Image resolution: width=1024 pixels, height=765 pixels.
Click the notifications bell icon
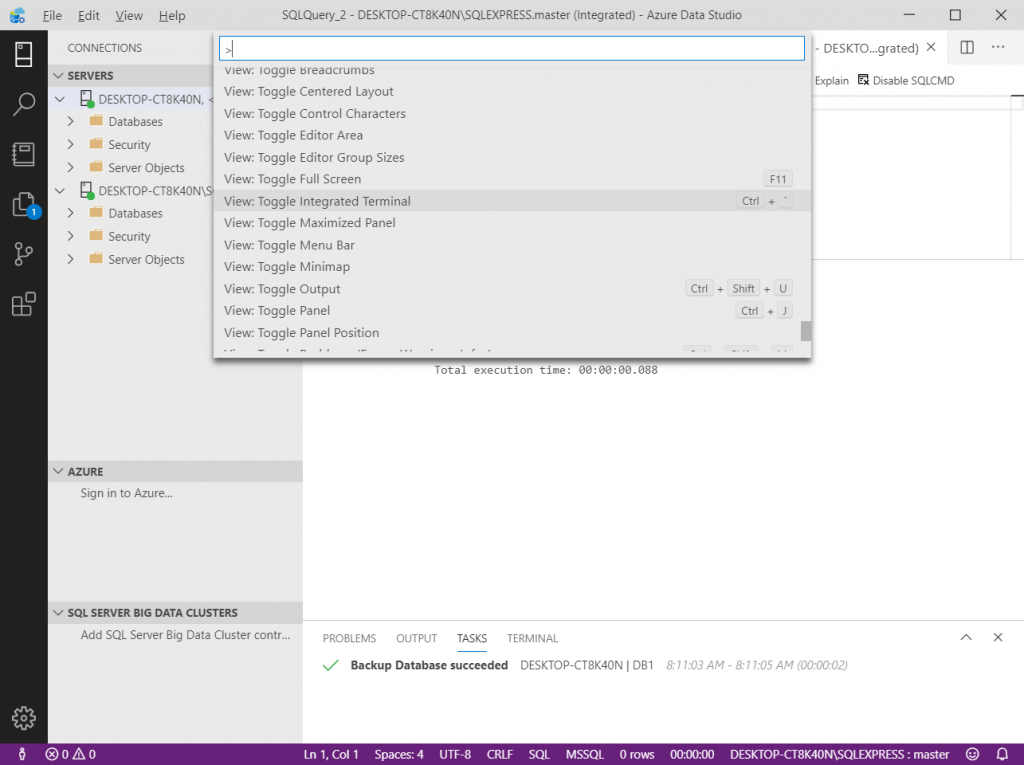coord(1002,754)
